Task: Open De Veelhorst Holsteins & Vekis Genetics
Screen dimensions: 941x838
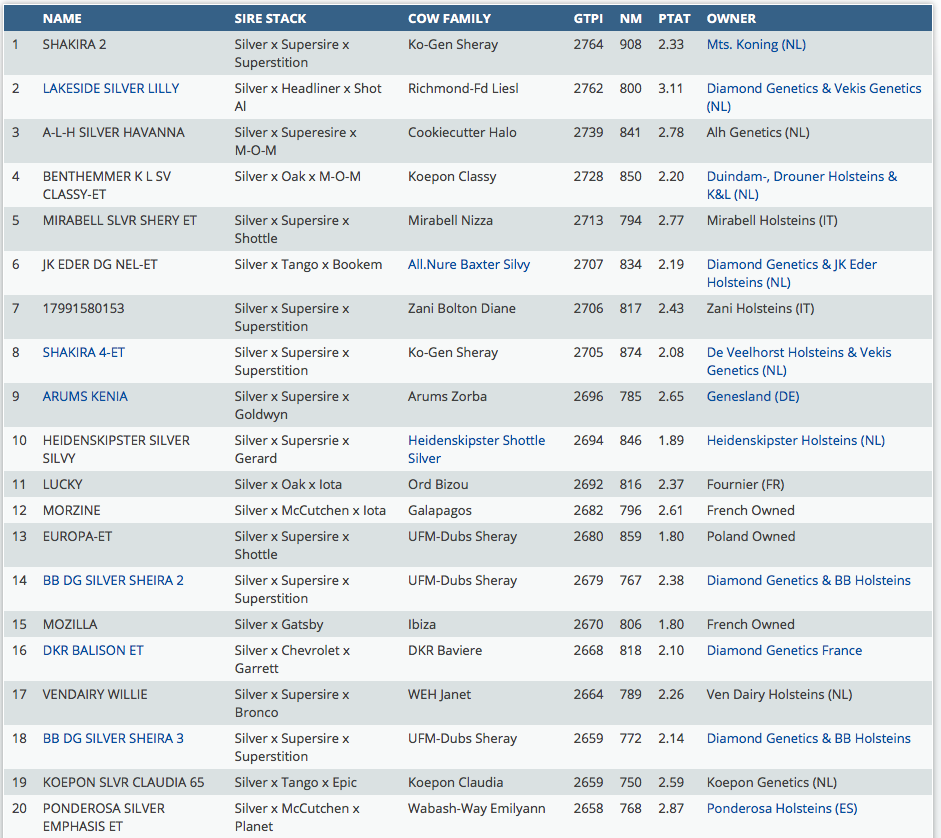Action: pyautogui.click(x=798, y=352)
